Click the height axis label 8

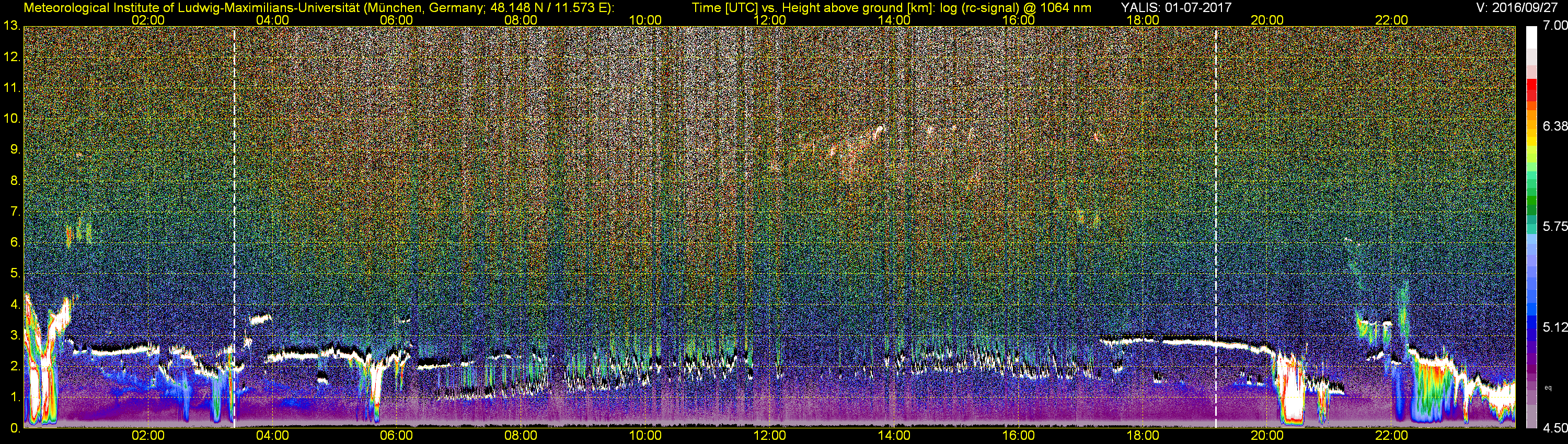click(15, 181)
